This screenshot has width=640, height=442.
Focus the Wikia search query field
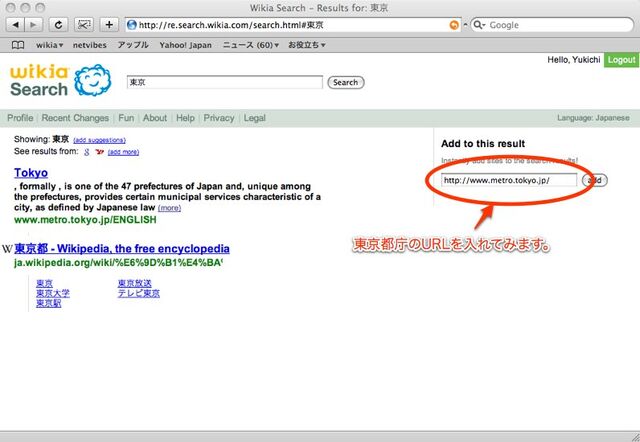pyautogui.click(x=224, y=82)
